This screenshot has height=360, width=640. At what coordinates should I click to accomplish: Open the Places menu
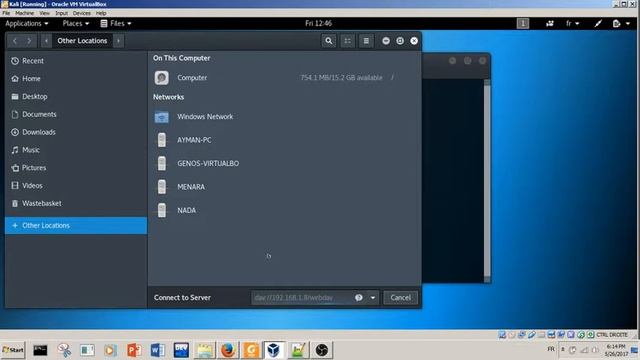76,24
